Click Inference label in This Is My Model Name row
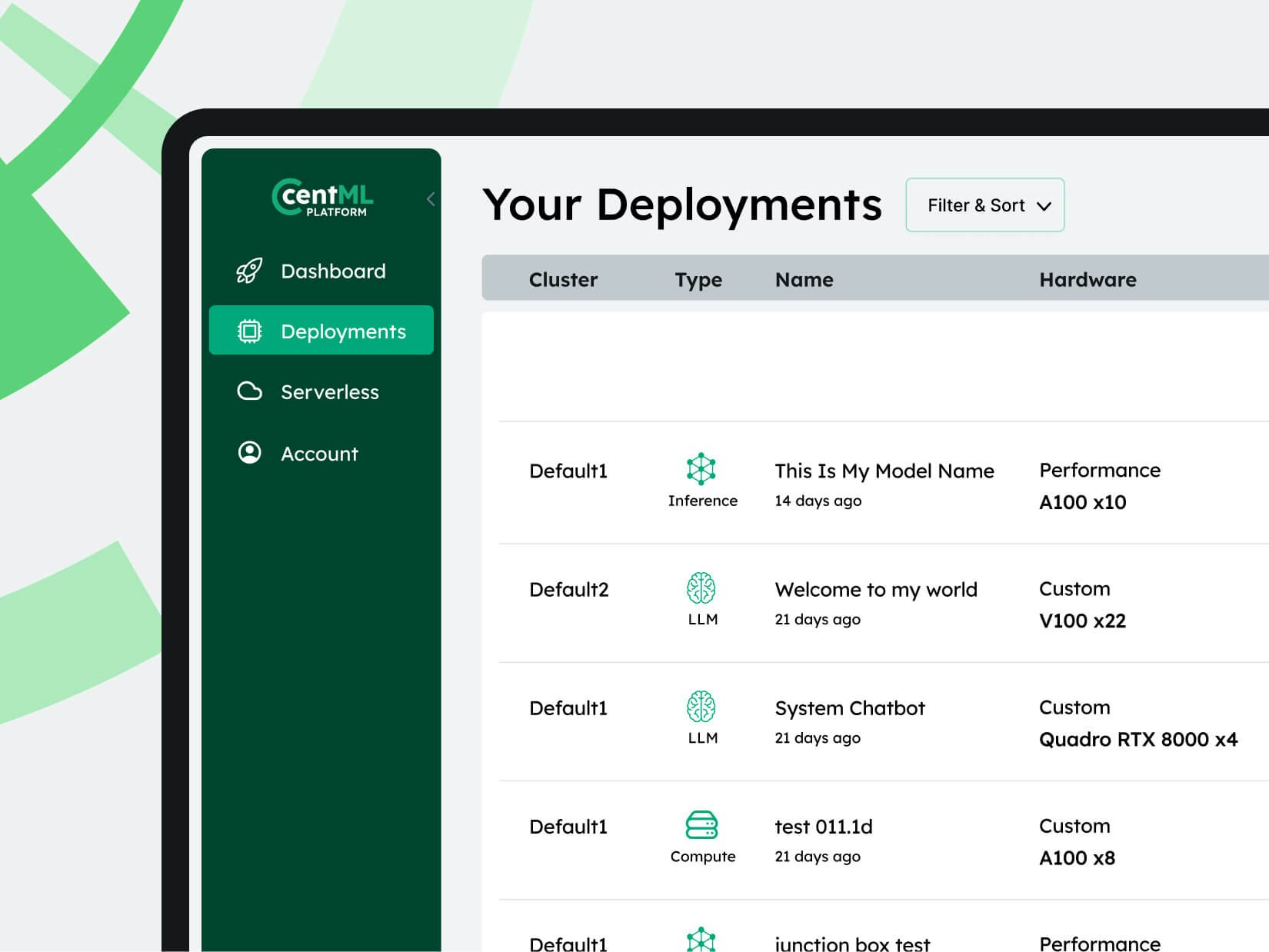 point(703,501)
